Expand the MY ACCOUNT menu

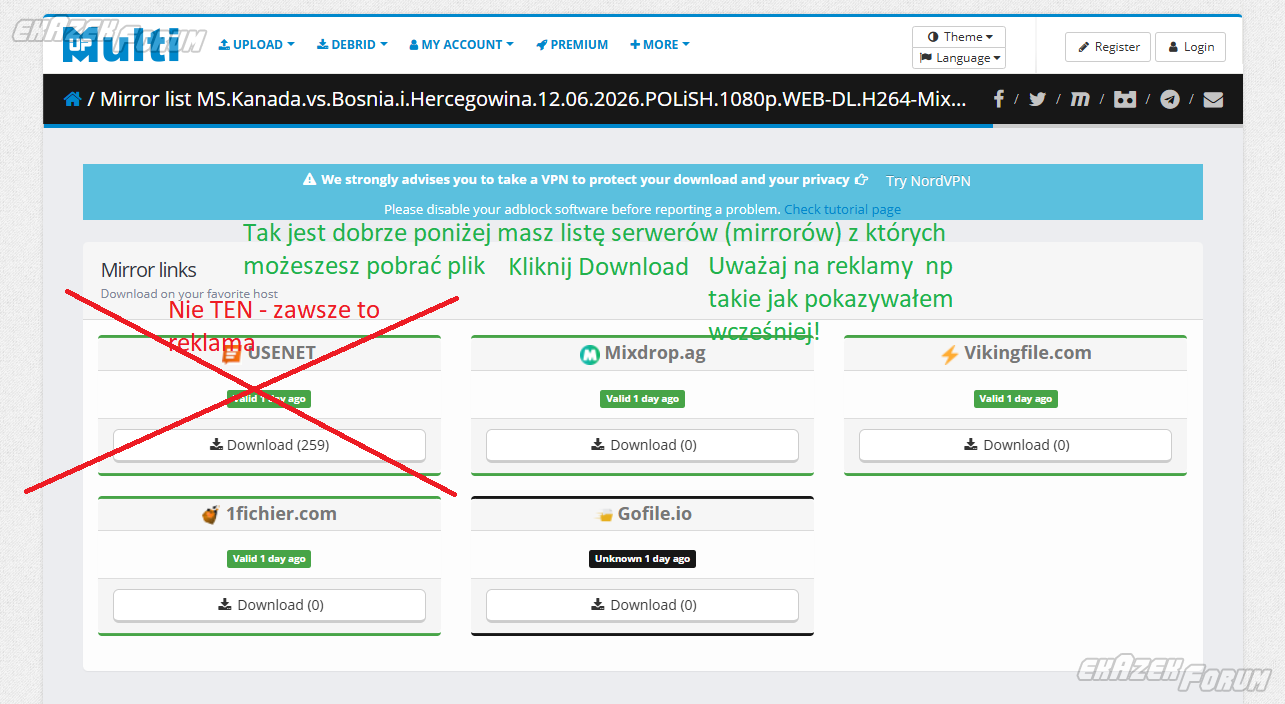[x=461, y=44]
